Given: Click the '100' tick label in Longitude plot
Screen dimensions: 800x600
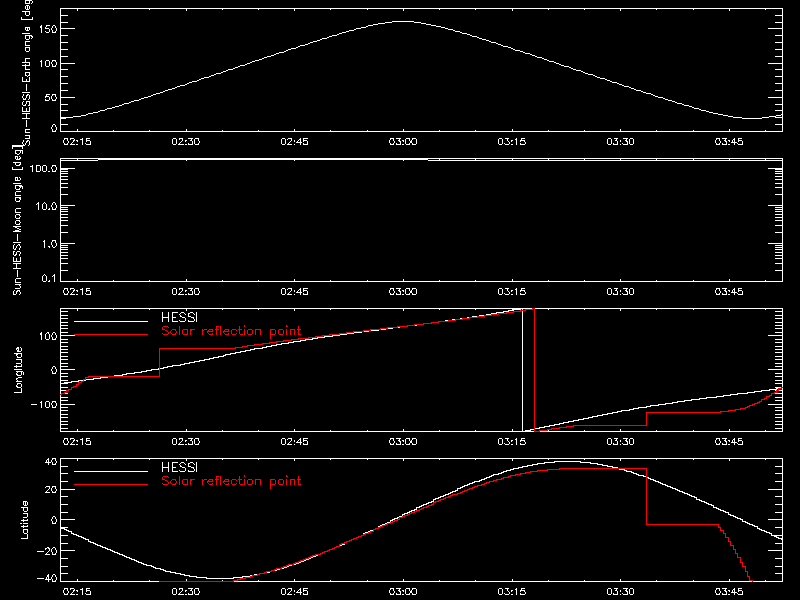Looking at the screenshot, I should click(48, 336).
